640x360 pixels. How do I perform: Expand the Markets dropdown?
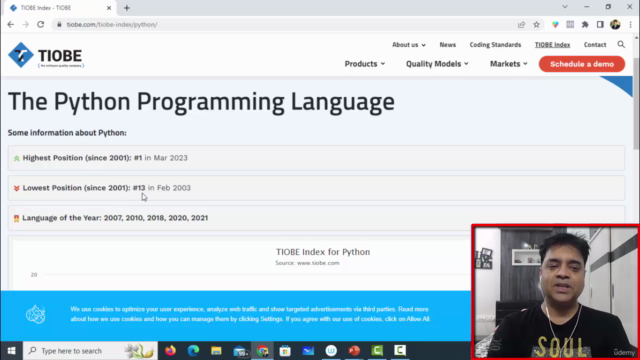(x=509, y=64)
